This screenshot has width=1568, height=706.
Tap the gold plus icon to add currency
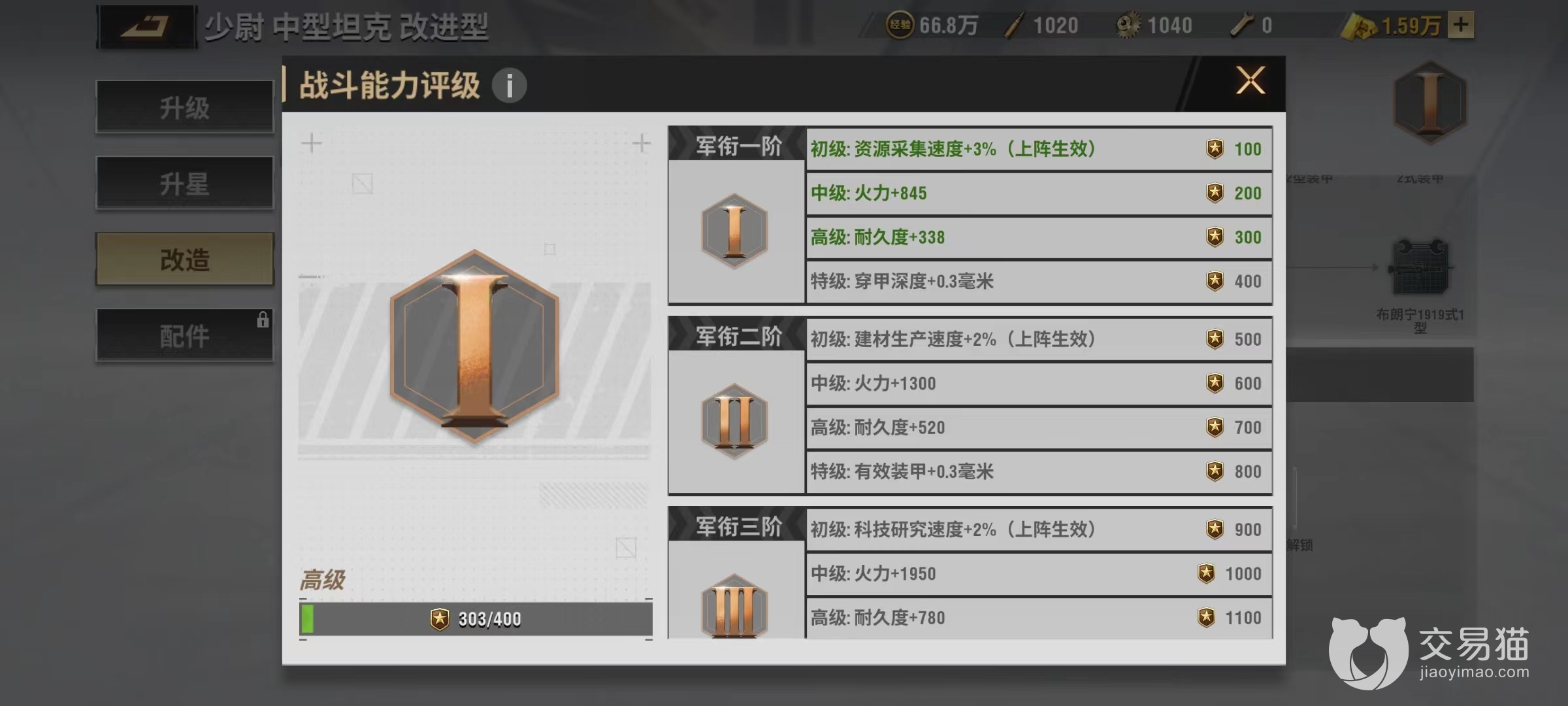click(x=1461, y=25)
